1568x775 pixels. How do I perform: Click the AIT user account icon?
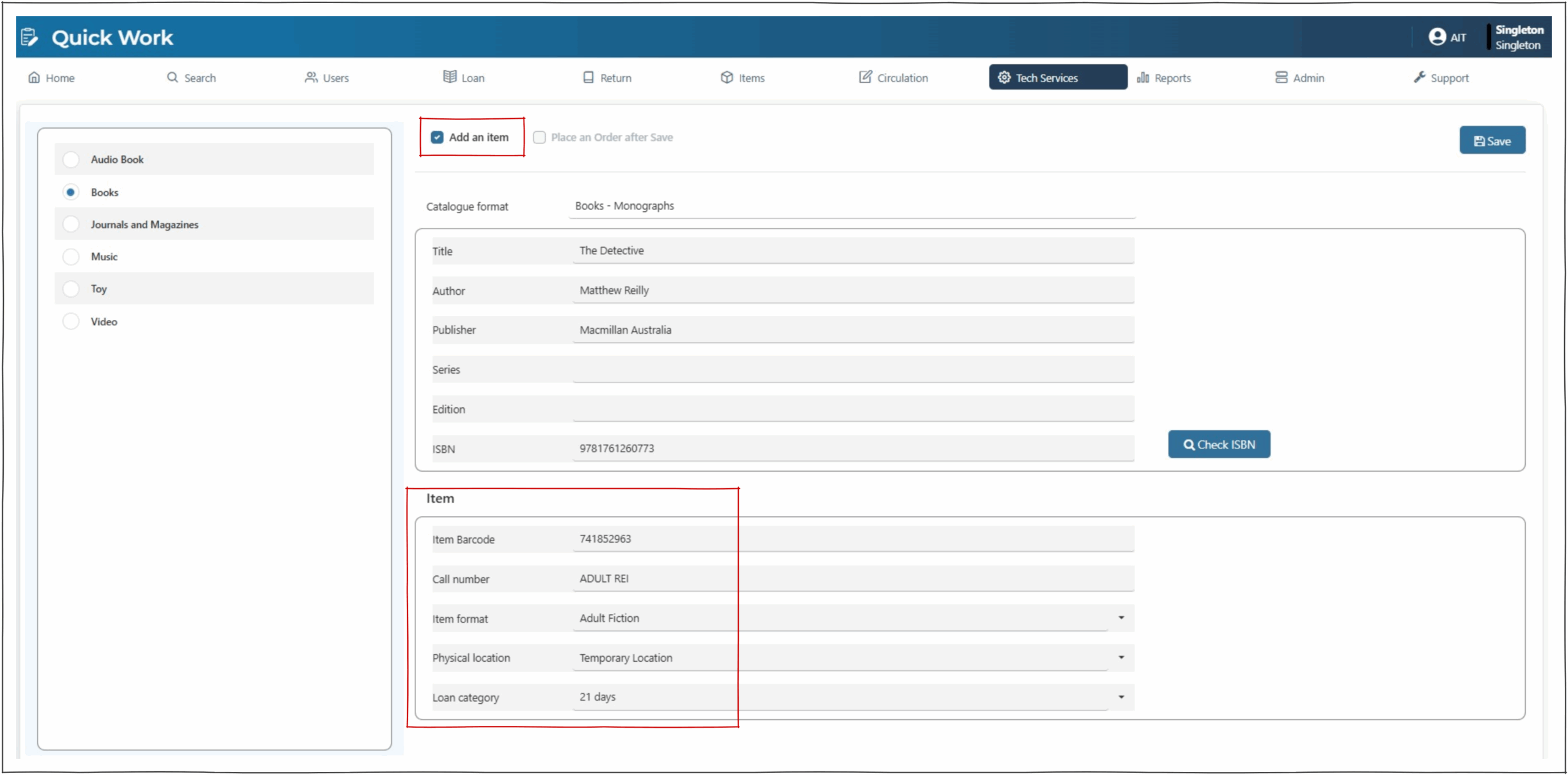pyautogui.click(x=1436, y=37)
